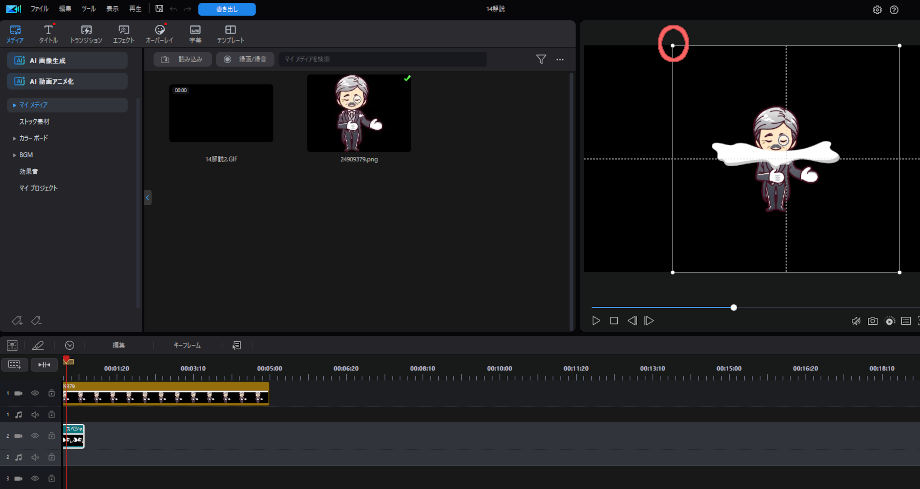Click the snapshot camera icon under preview
The width and height of the screenshot is (920, 489).
(873, 321)
